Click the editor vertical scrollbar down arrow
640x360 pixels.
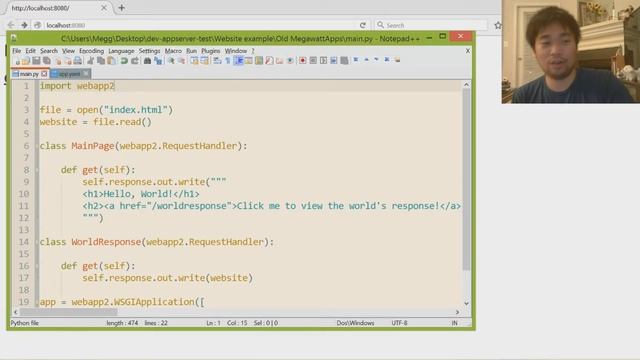point(466,303)
